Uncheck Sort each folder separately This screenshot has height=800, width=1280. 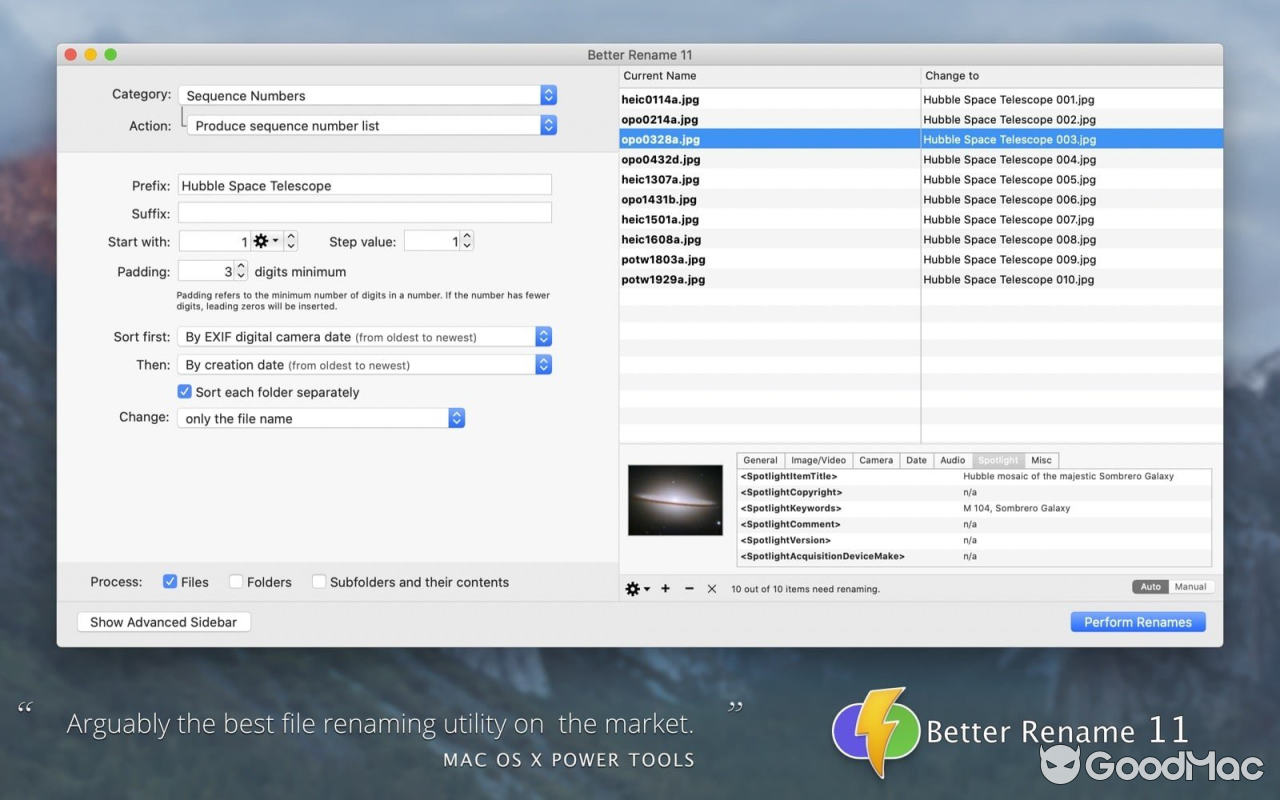click(184, 392)
